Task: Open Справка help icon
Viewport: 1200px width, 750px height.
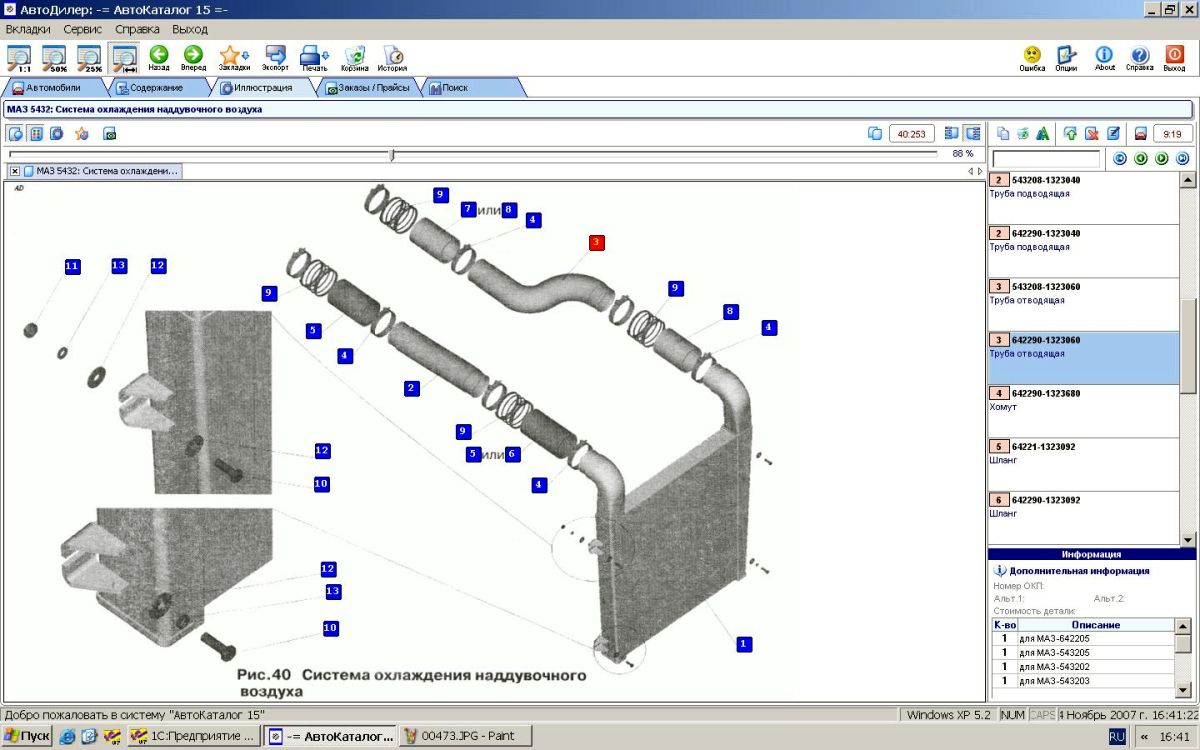Action: (1139, 58)
